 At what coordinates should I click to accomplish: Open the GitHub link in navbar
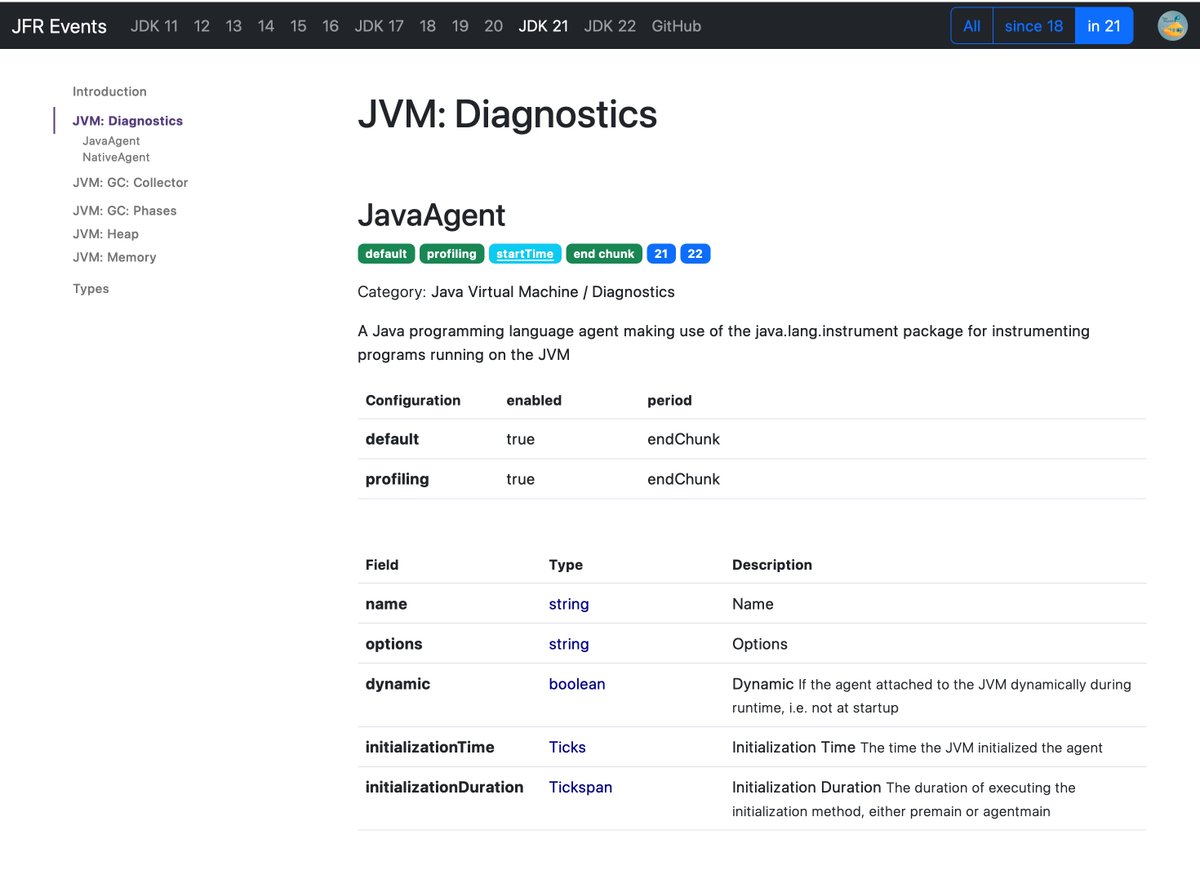pos(676,26)
